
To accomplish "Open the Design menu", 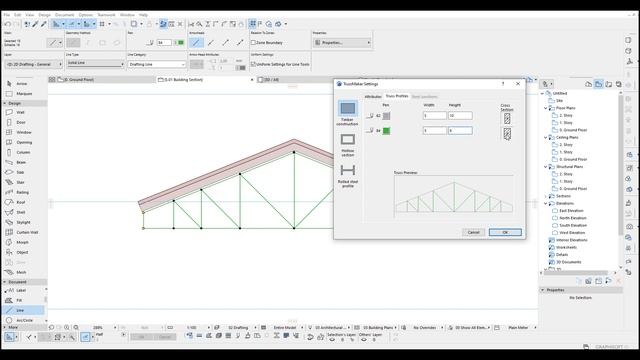I will click(44, 15).
